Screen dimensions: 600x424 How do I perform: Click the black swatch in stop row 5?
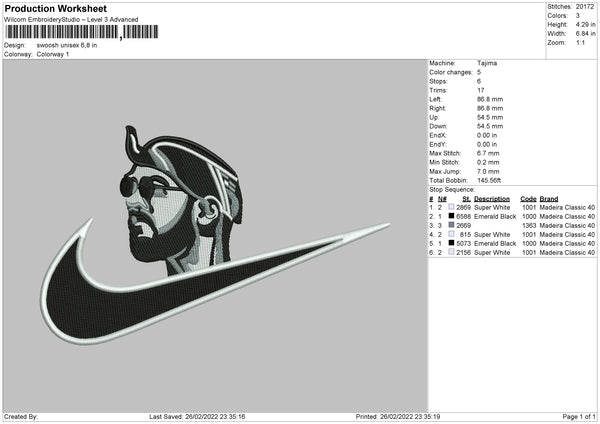point(451,243)
